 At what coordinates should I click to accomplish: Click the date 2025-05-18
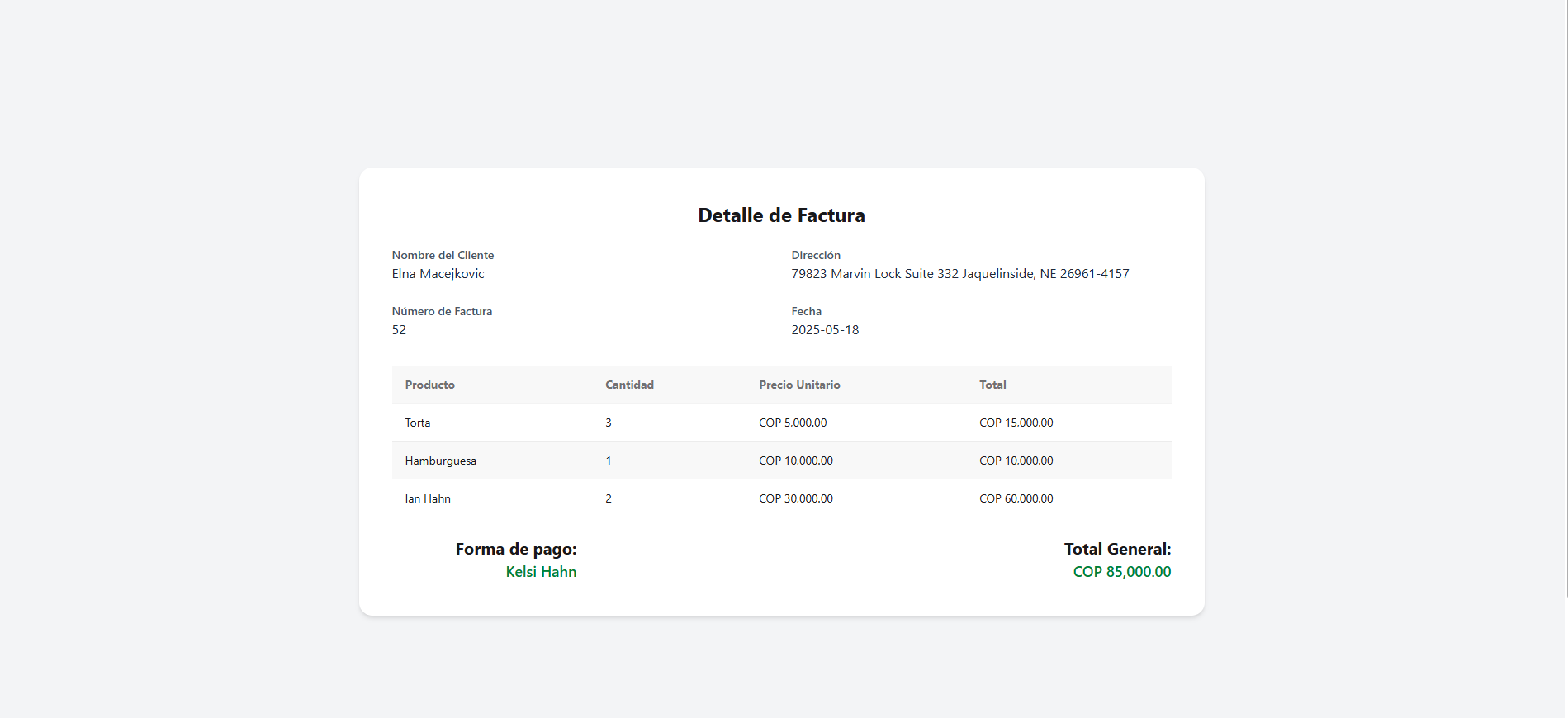825,330
